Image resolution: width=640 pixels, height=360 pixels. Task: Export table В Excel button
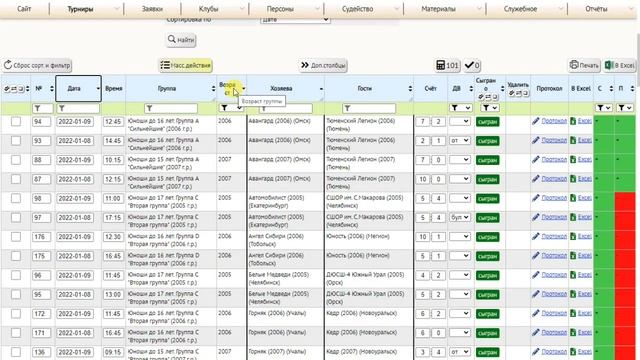click(620, 65)
